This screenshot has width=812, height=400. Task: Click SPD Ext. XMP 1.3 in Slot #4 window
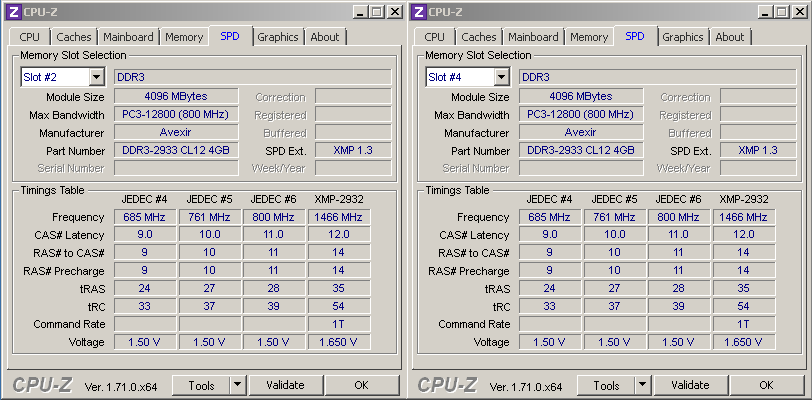click(x=758, y=150)
